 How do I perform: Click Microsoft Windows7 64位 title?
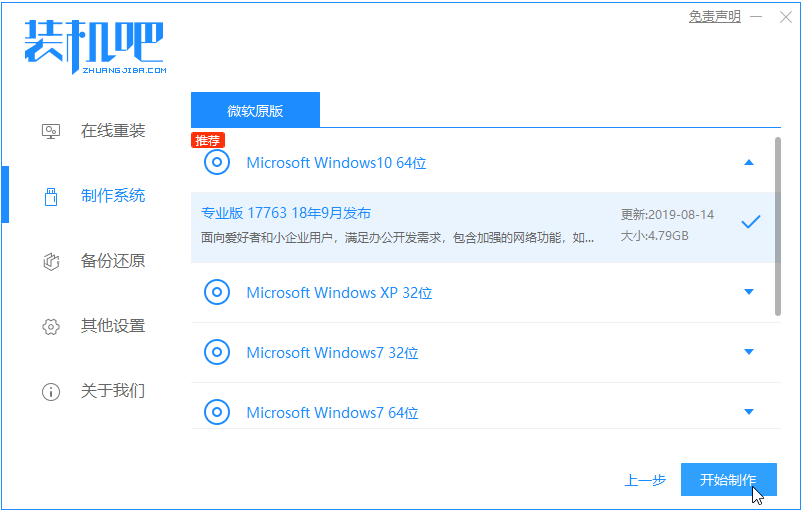tap(332, 412)
